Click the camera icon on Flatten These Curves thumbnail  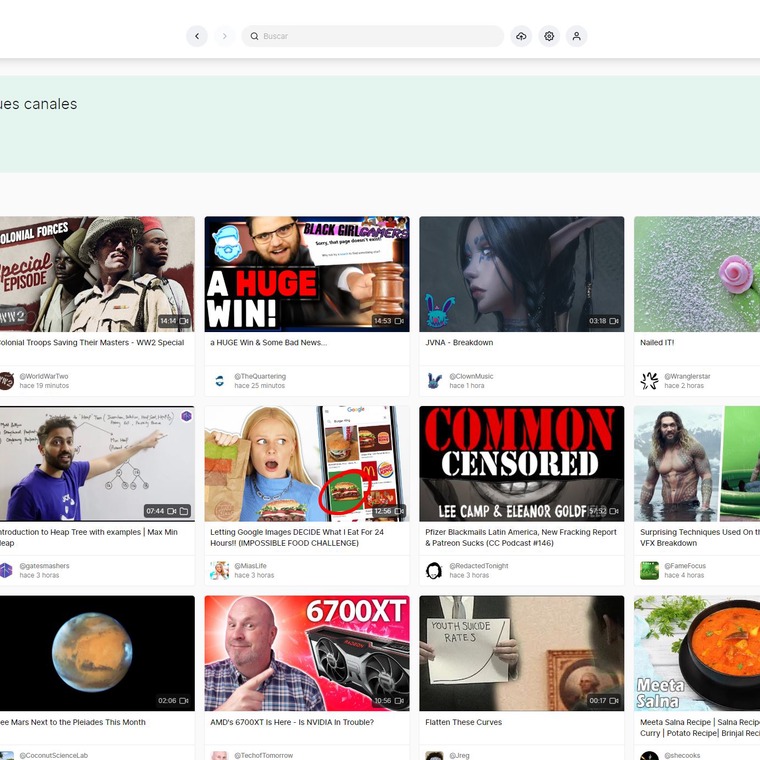coord(614,700)
